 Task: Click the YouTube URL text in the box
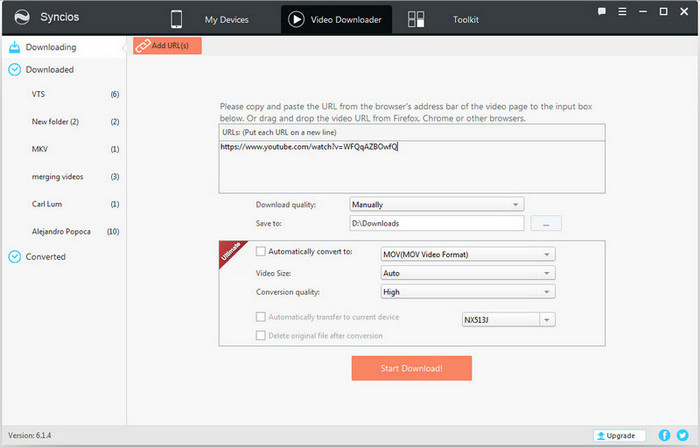(308, 146)
